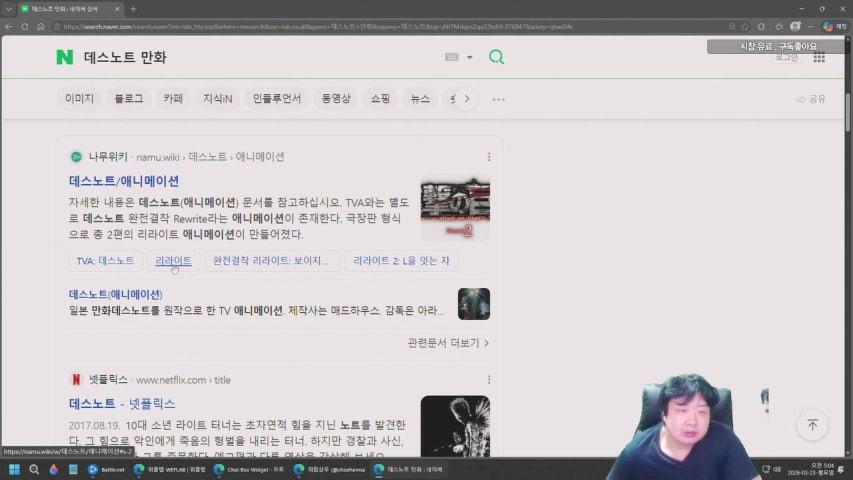Open the Naver apps grid icon
Screen dimensions: 853x480
tap(819, 58)
